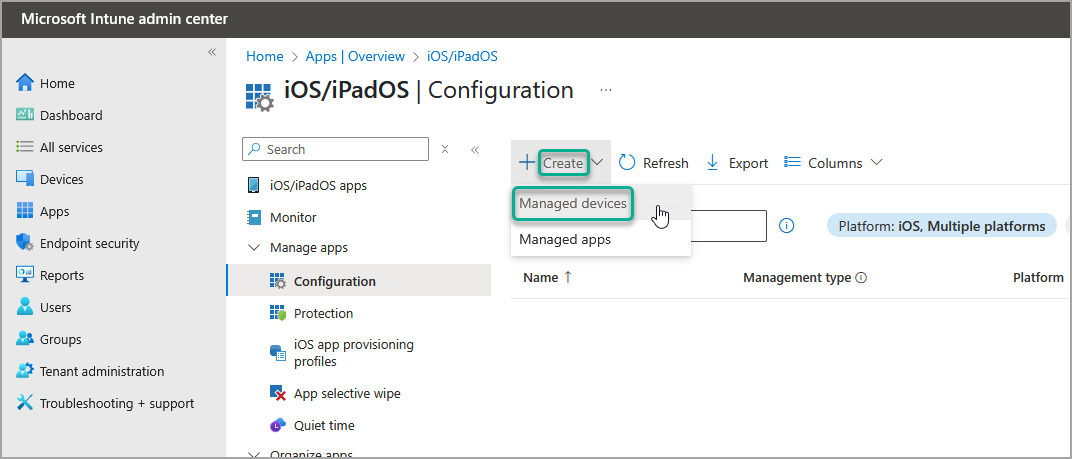Open the Troubleshooting + support wrench icon
Image resolution: width=1072 pixels, height=459 pixels.
(25, 403)
